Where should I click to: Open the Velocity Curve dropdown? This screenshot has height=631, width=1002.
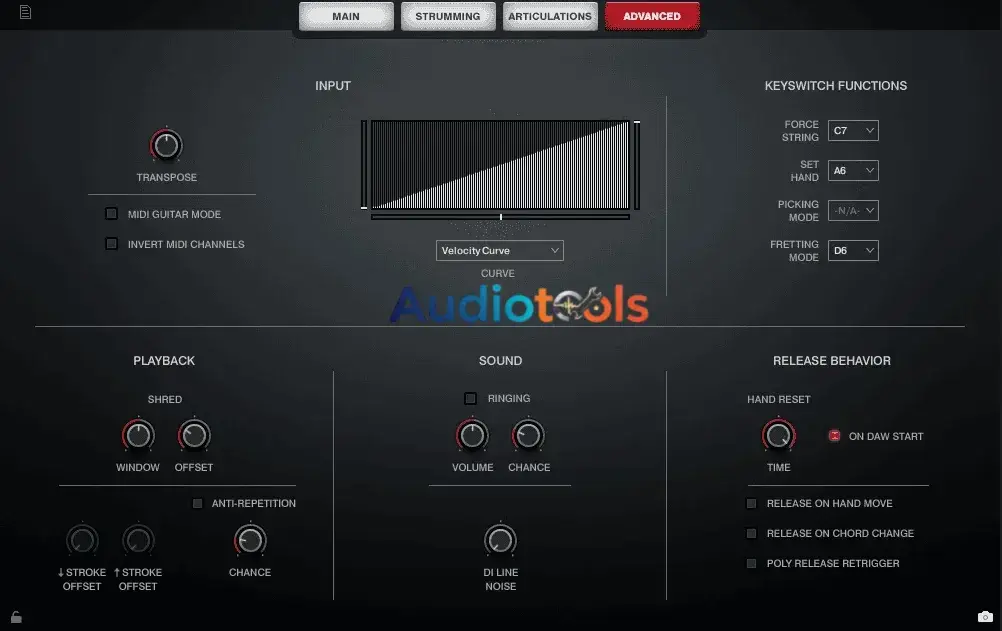tap(500, 251)
